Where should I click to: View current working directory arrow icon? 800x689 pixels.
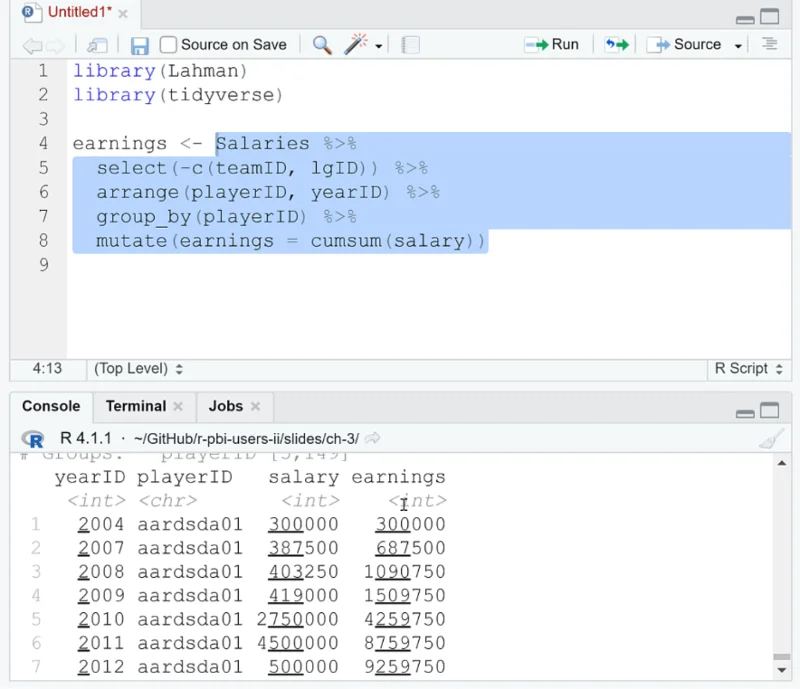(373, 438)
